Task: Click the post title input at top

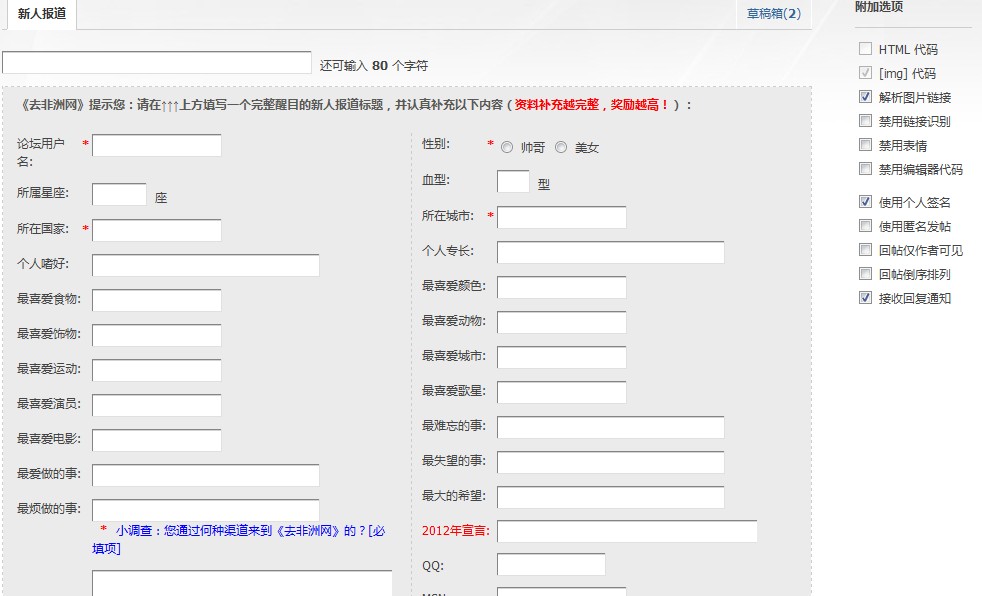Action: (156, 61)
